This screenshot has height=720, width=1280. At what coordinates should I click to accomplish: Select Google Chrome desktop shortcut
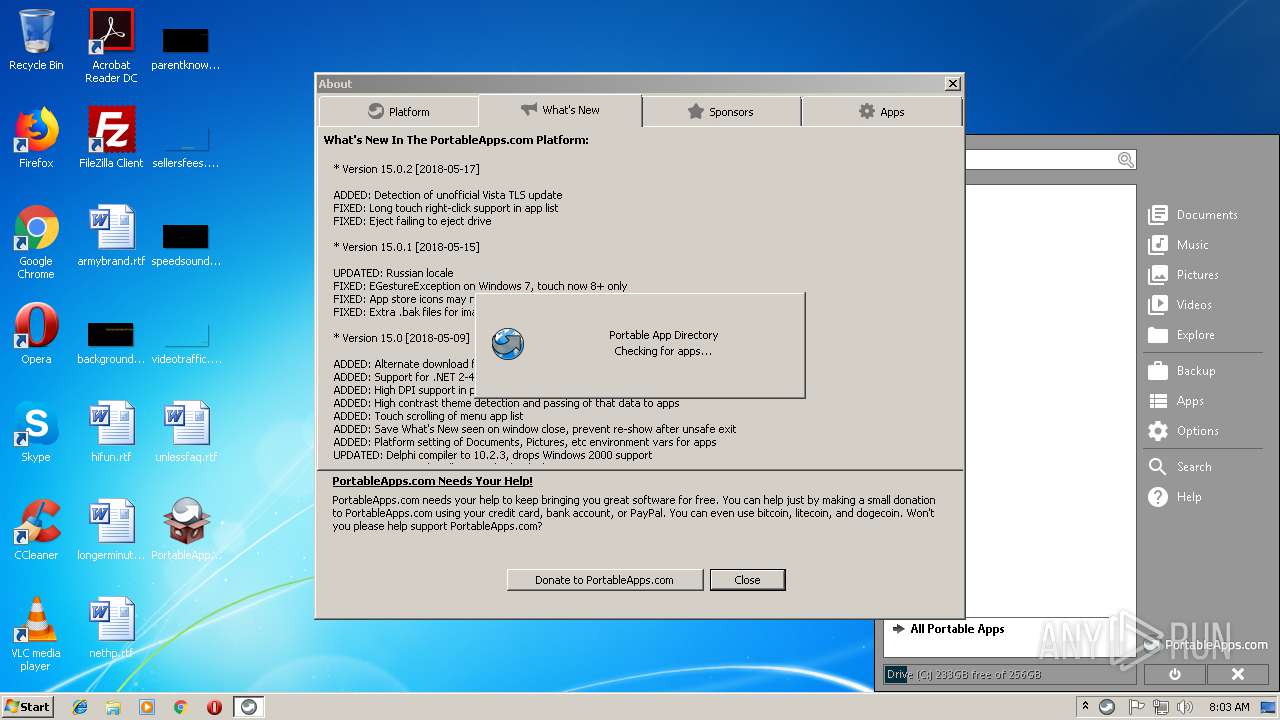pyautogui.click(x=36, y=242)
